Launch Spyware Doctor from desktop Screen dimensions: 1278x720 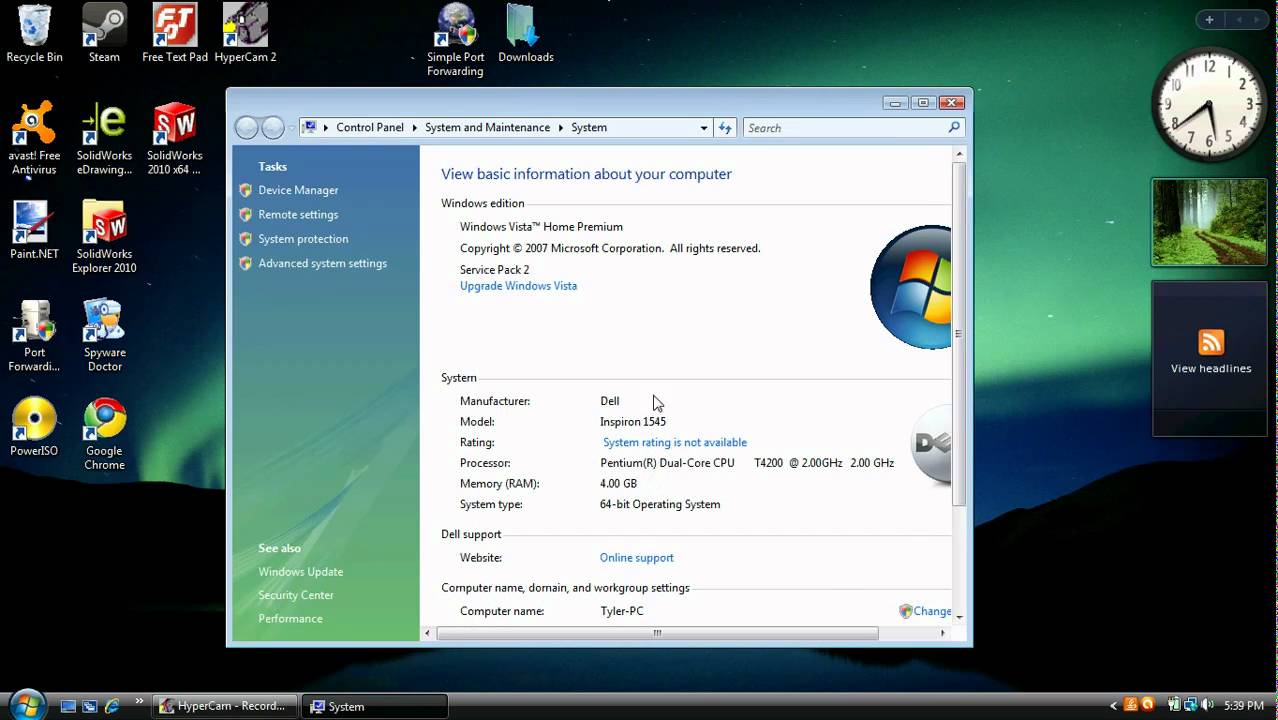(104, 335)
